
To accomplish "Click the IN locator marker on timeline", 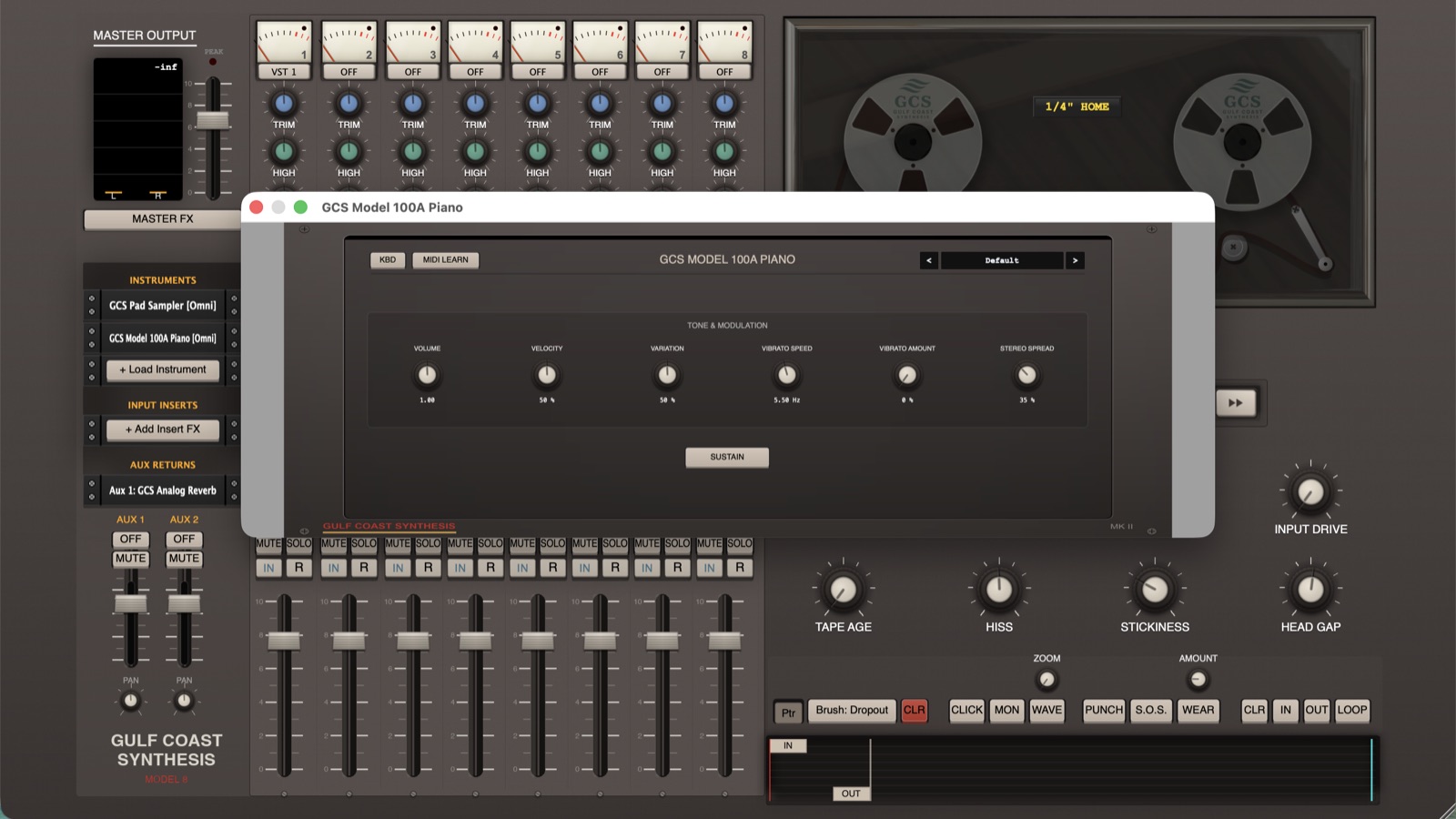I will pyautogui.click(x=788, y=745).
